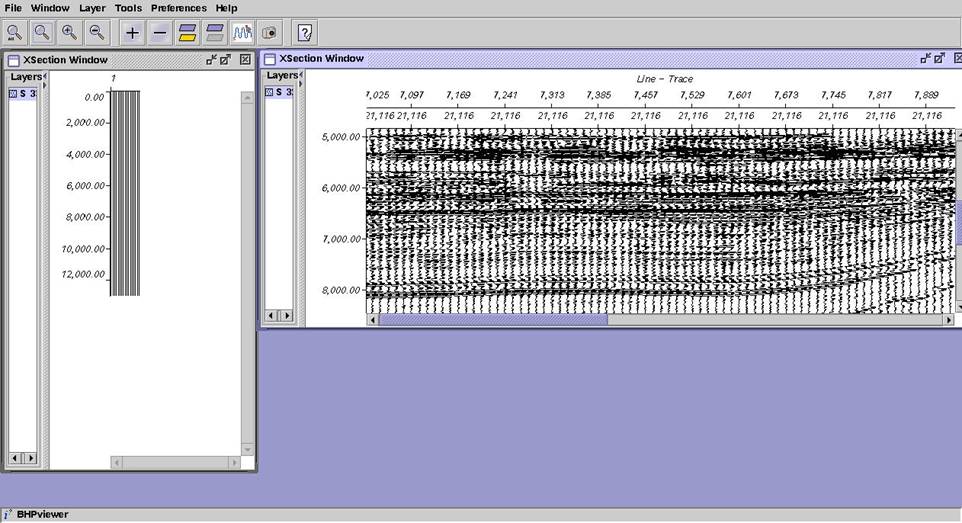Click the Layers header in seismic window
Image resolution: width=962 pixels, height=523 pixels.
282,75
